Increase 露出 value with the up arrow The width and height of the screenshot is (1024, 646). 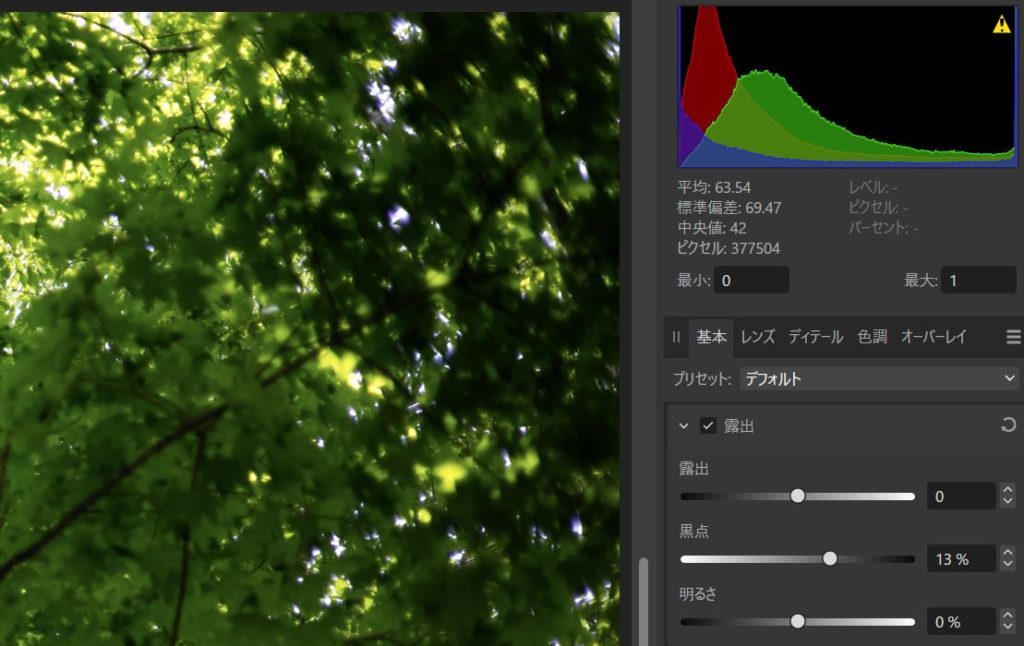1008,489
